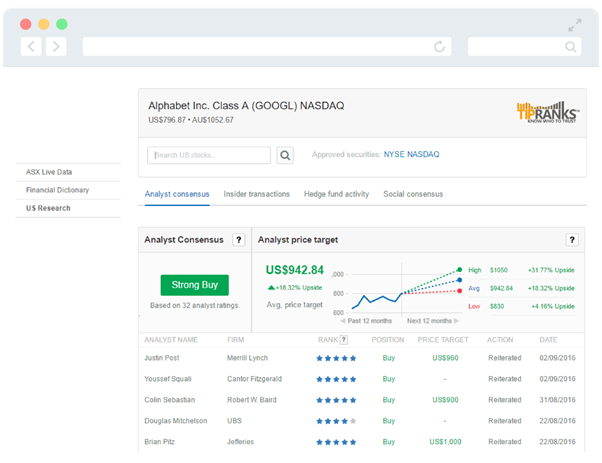Image resolution: width=602 pixels, height=463 pixels.
Task: Open Financial Dictionary in sidebar
Action: (57, 190)
